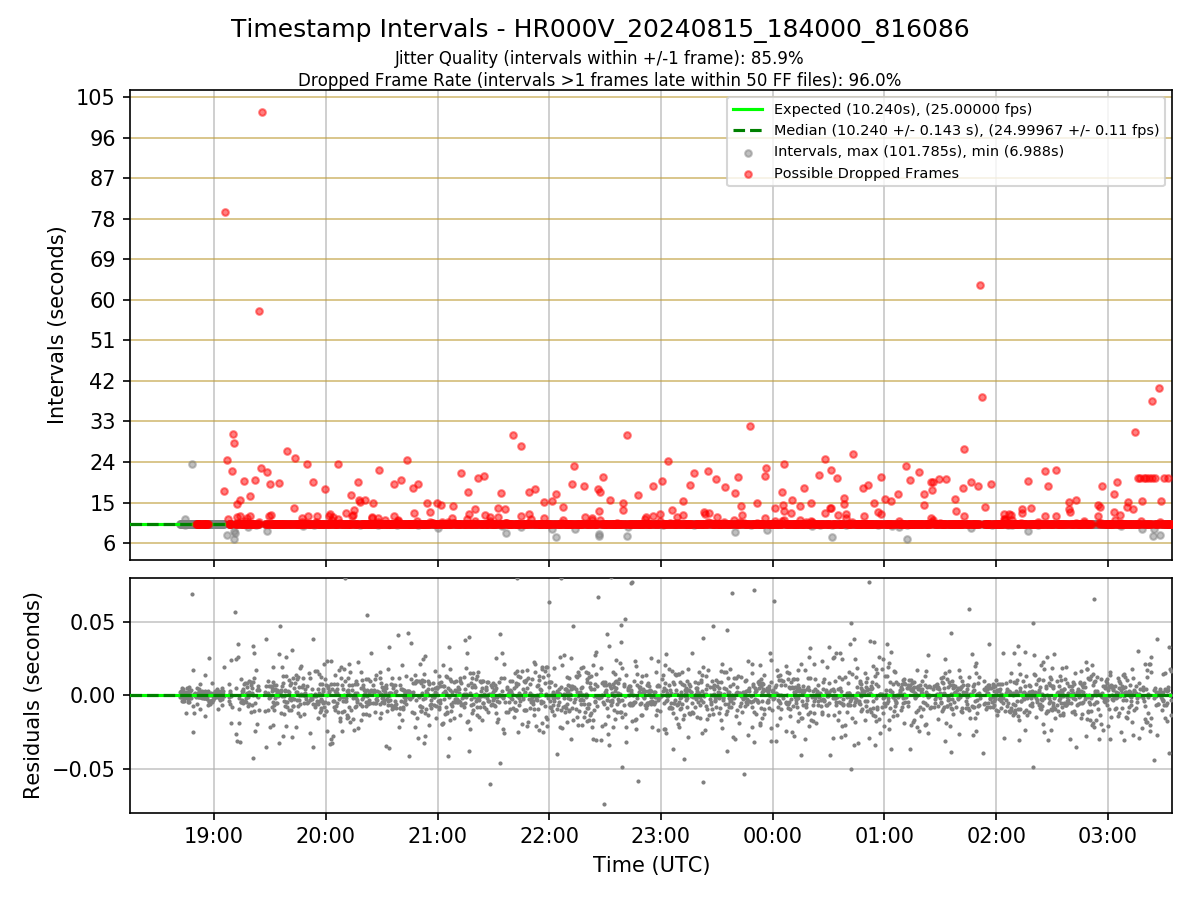
Task: Click the red point near 38 seconds before 02:00
Action: [982, 397]
